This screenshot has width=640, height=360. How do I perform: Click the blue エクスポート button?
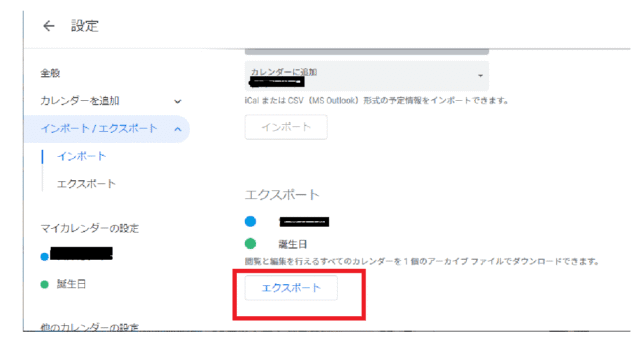[x=291, y=288]
